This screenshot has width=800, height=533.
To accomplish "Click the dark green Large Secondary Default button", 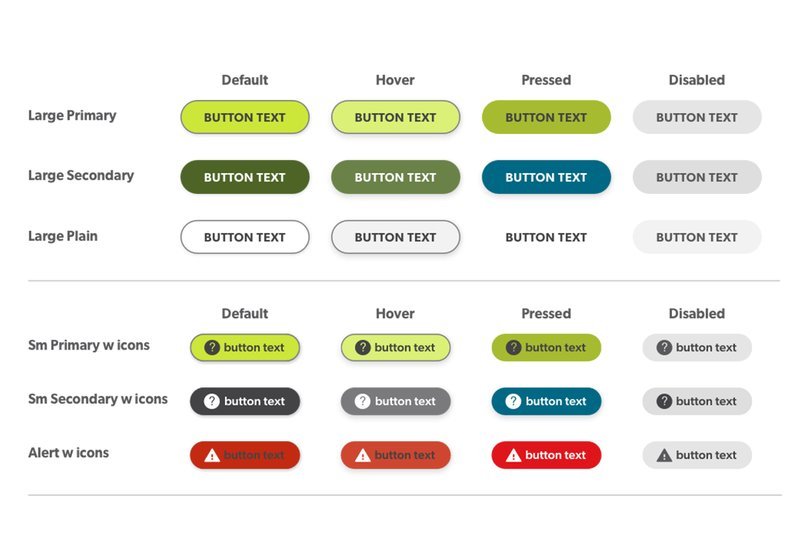I will (245, 177).
